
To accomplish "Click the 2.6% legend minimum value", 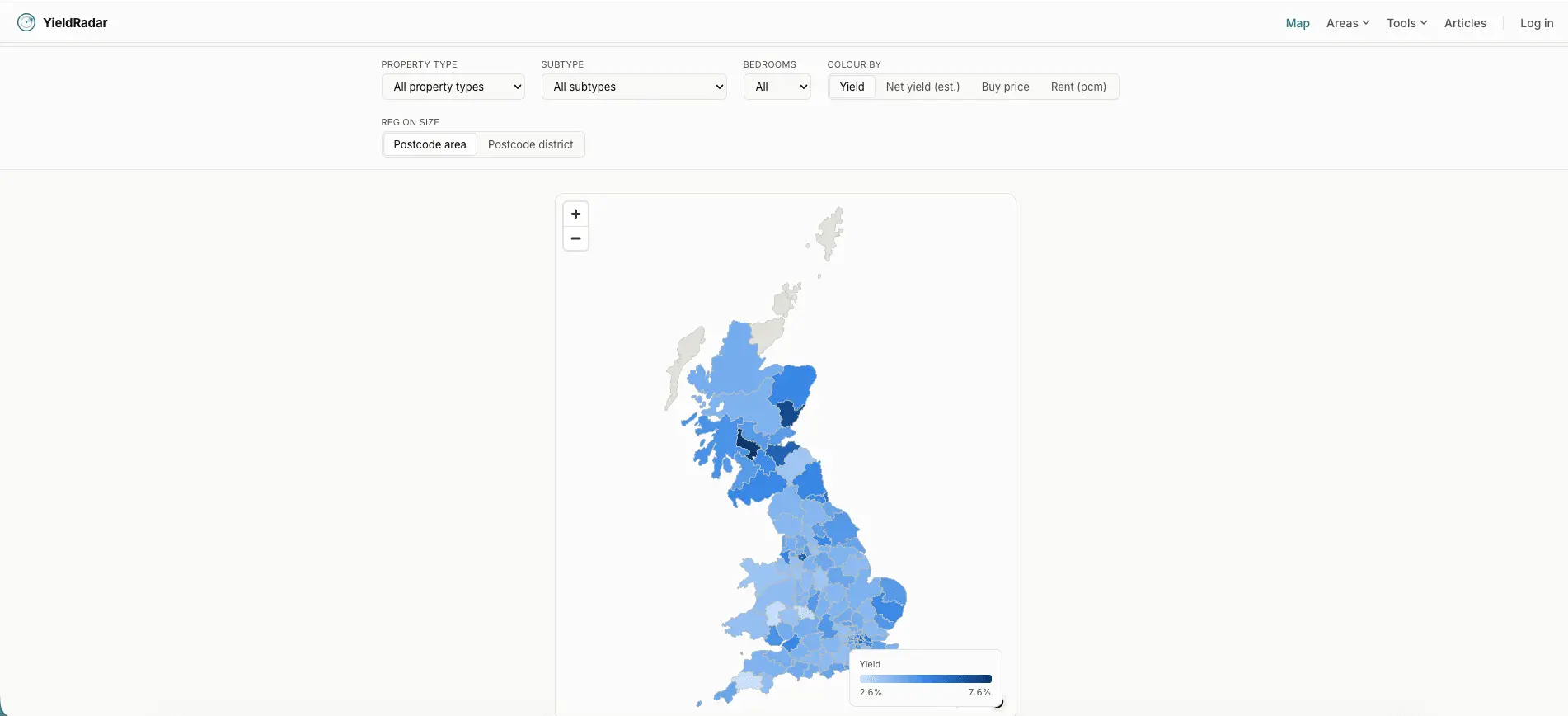I will point(871,692).
